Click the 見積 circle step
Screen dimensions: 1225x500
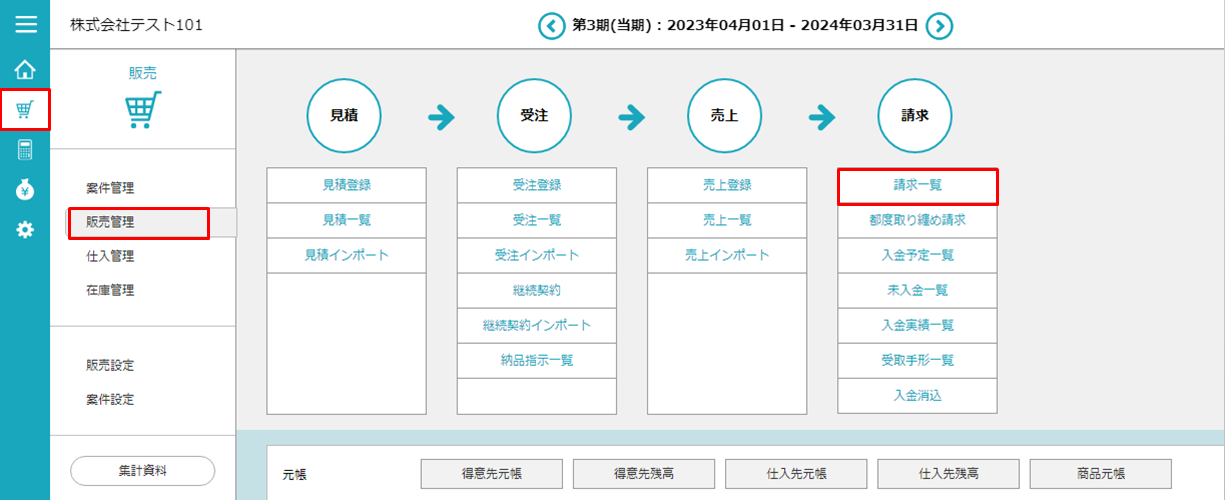344,116
